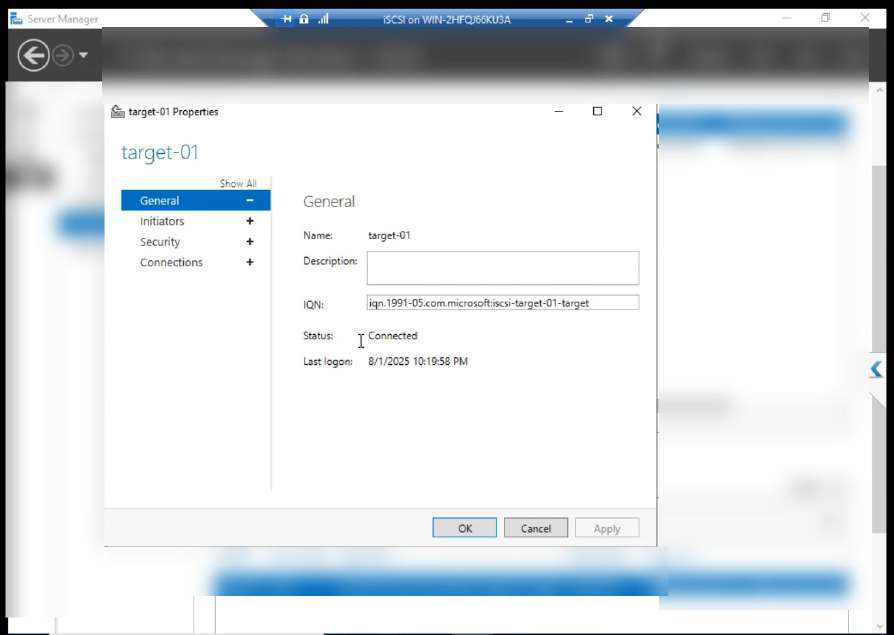The height and width of the screenshot is (635, 894).
Task: Click the Show All link
Action: 238,184
